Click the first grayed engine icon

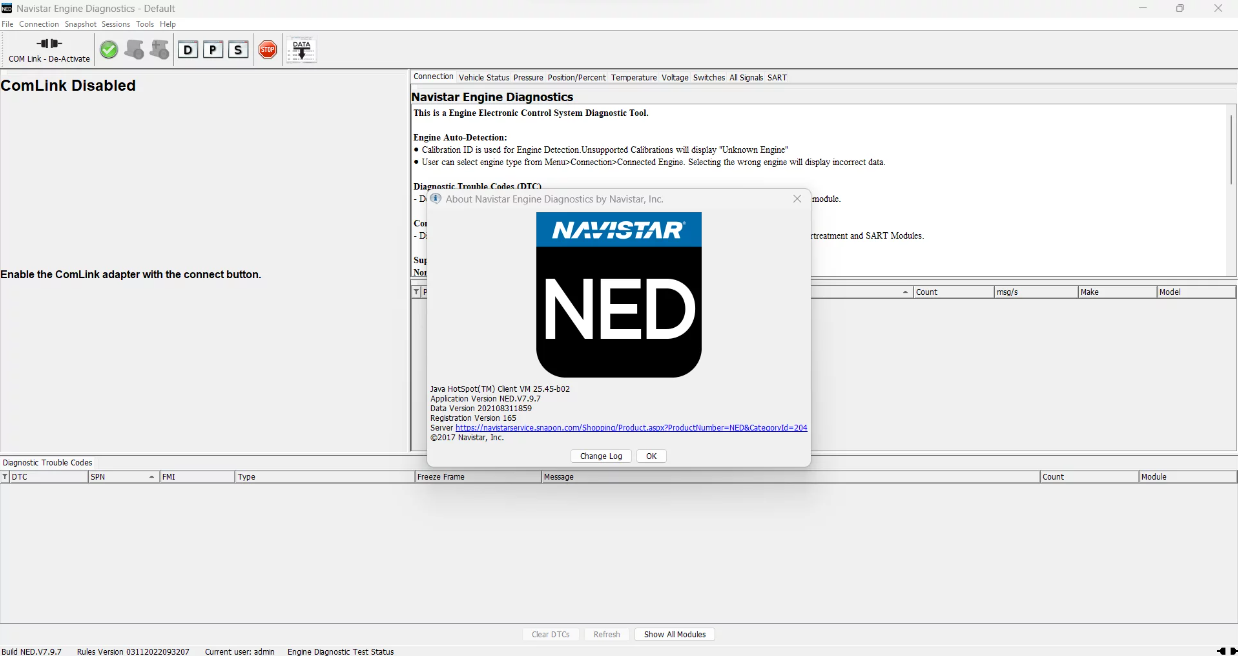pos(133,48)
